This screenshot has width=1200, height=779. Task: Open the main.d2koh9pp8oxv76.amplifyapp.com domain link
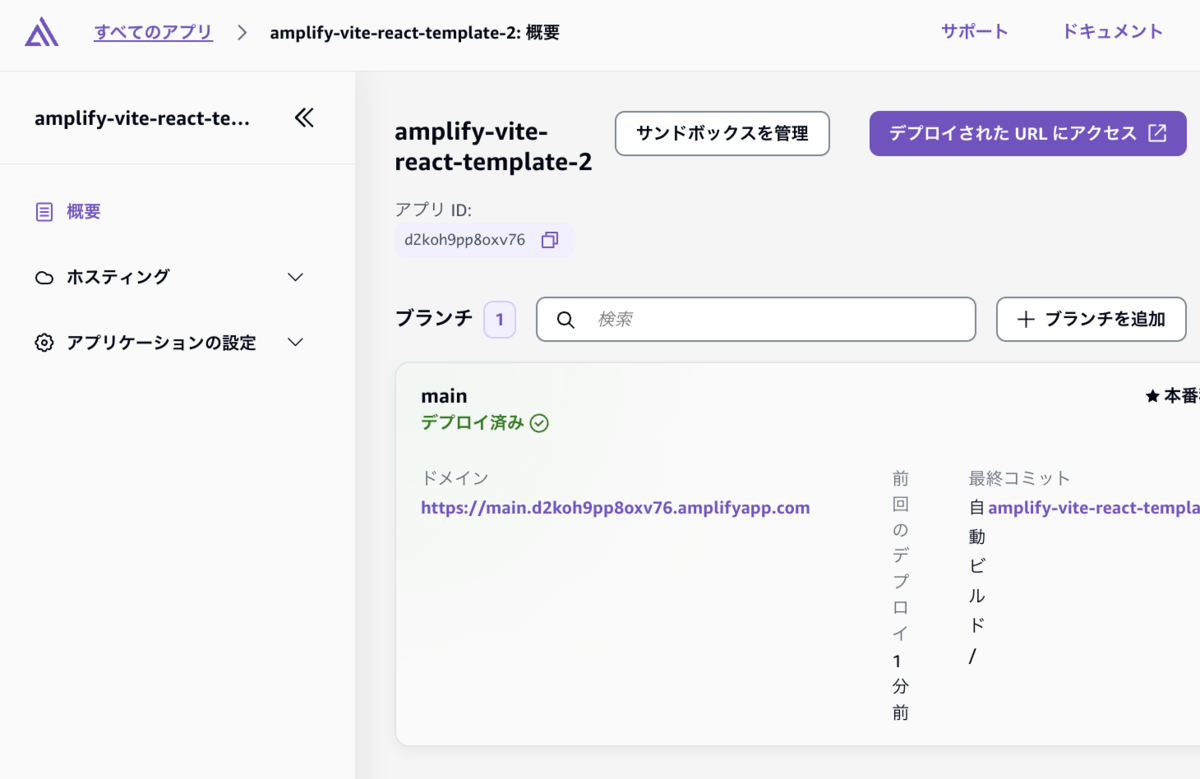tap(615, 508)
